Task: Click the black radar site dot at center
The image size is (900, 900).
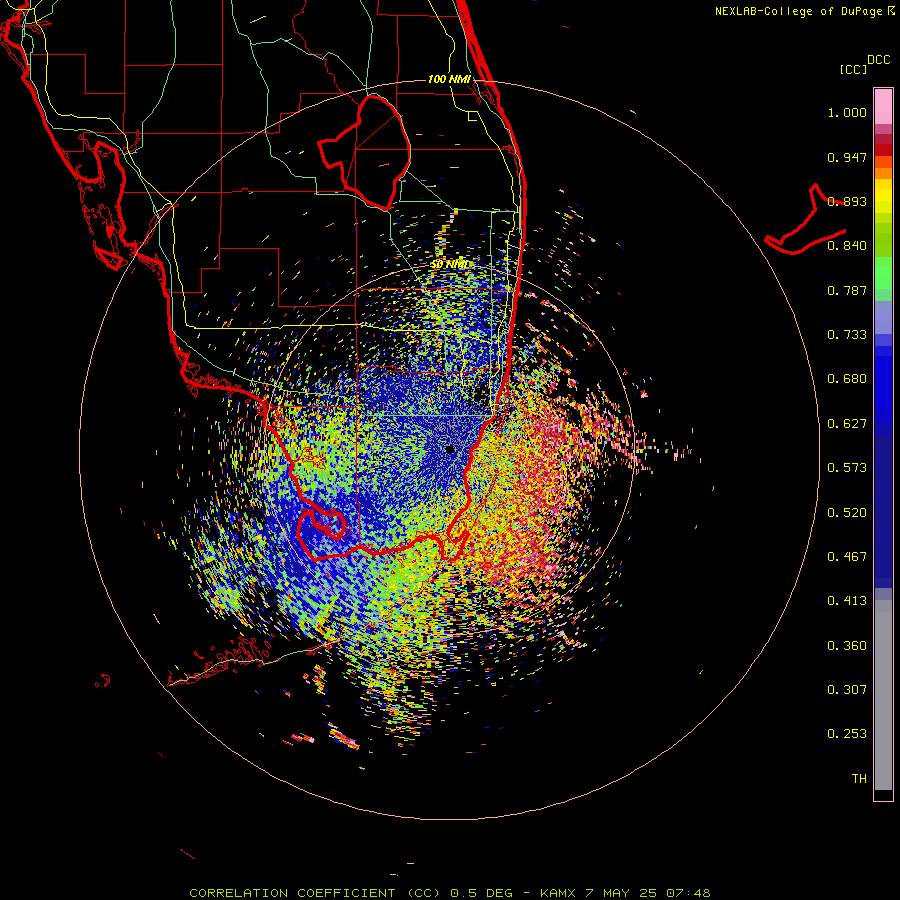Action: point(451,450)
